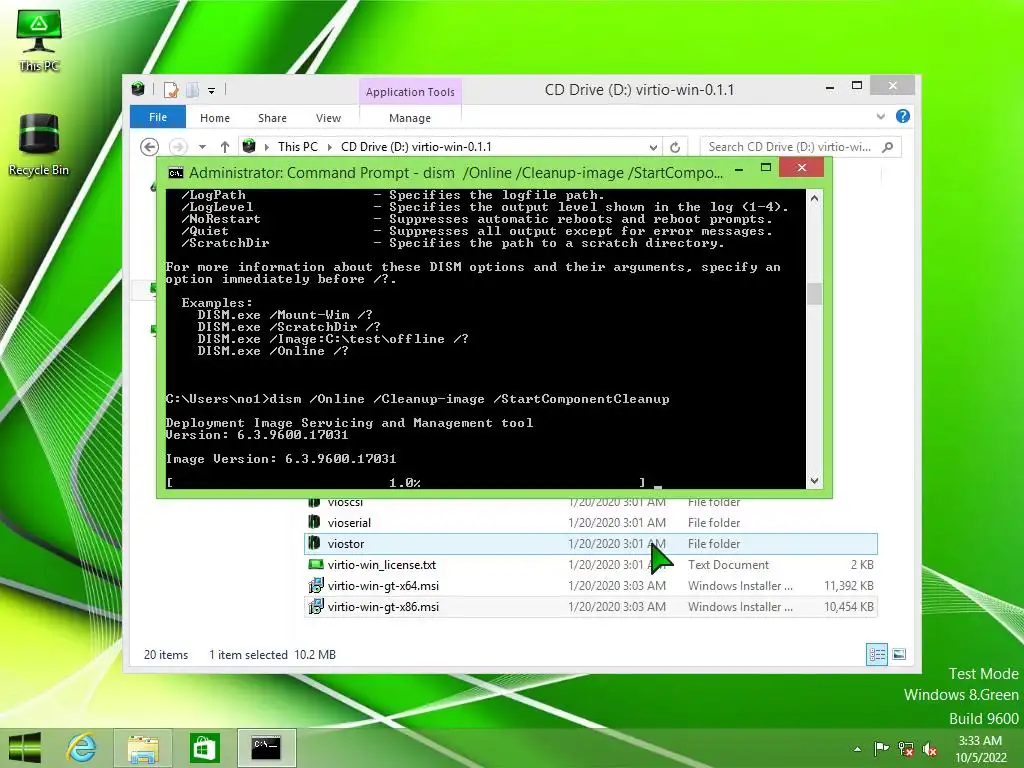The height and width of the screenshot is (768, 1024).
Task: Click virtio-win-gt-x64.msi installer icon
Action: pyautogui.click(x=315, y=585)
